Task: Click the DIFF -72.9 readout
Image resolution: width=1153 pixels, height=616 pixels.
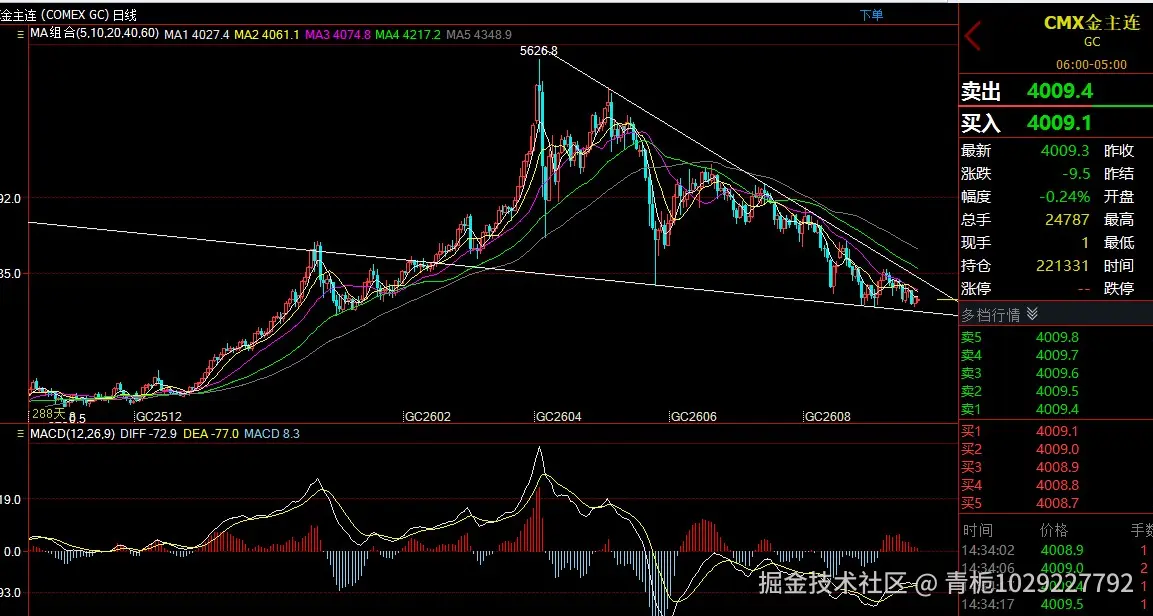Action: pyautogui.click(x=149, y=434)
